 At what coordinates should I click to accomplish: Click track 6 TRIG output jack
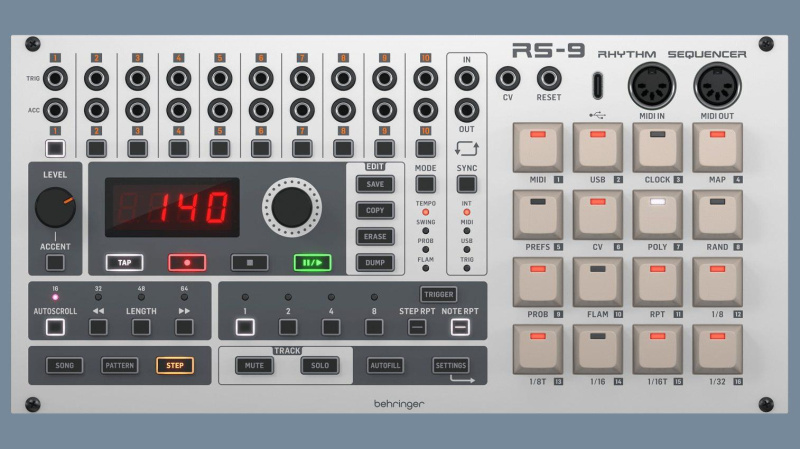[261, 79]
